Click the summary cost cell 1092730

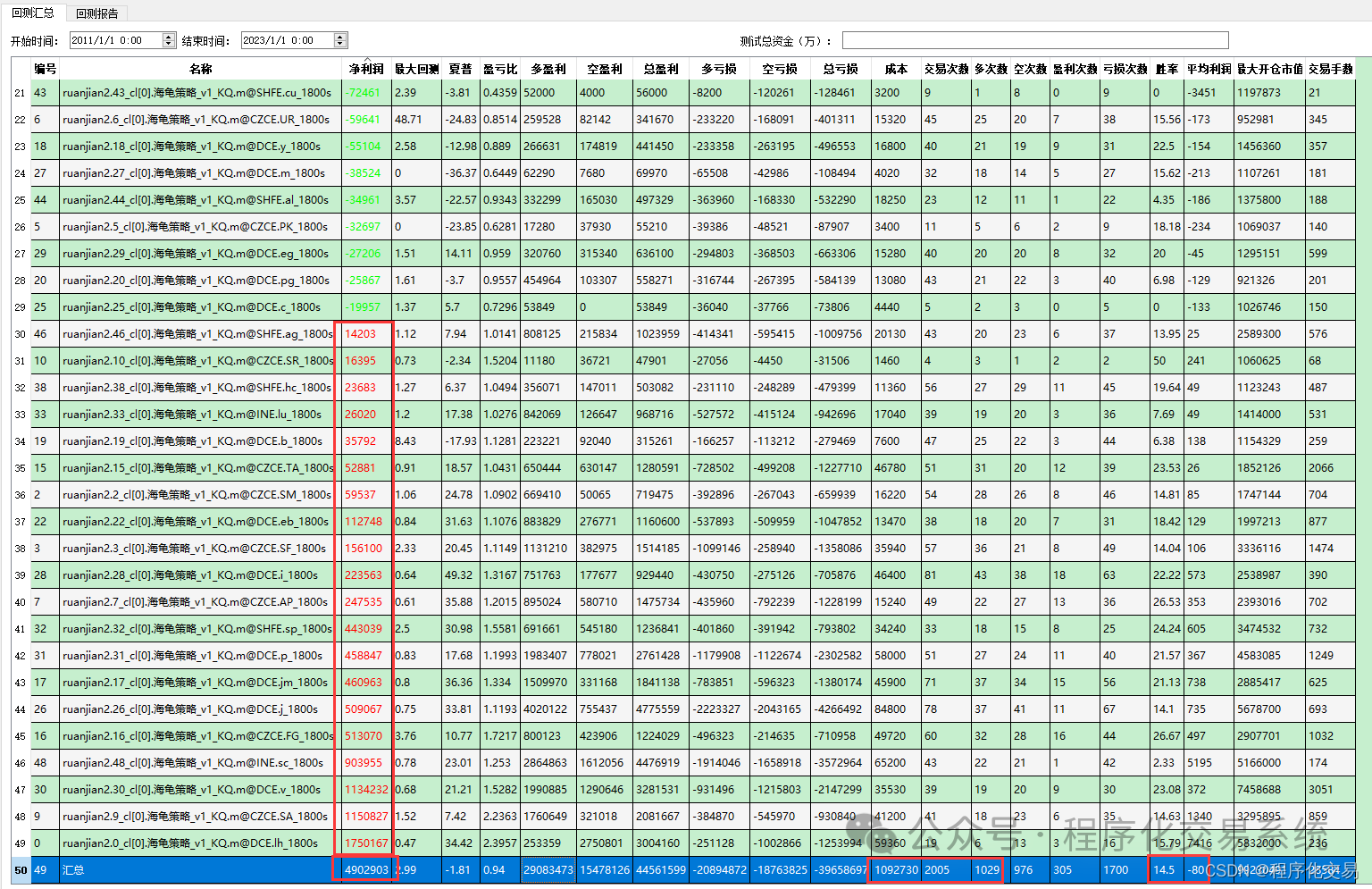(x=896, y=870)
